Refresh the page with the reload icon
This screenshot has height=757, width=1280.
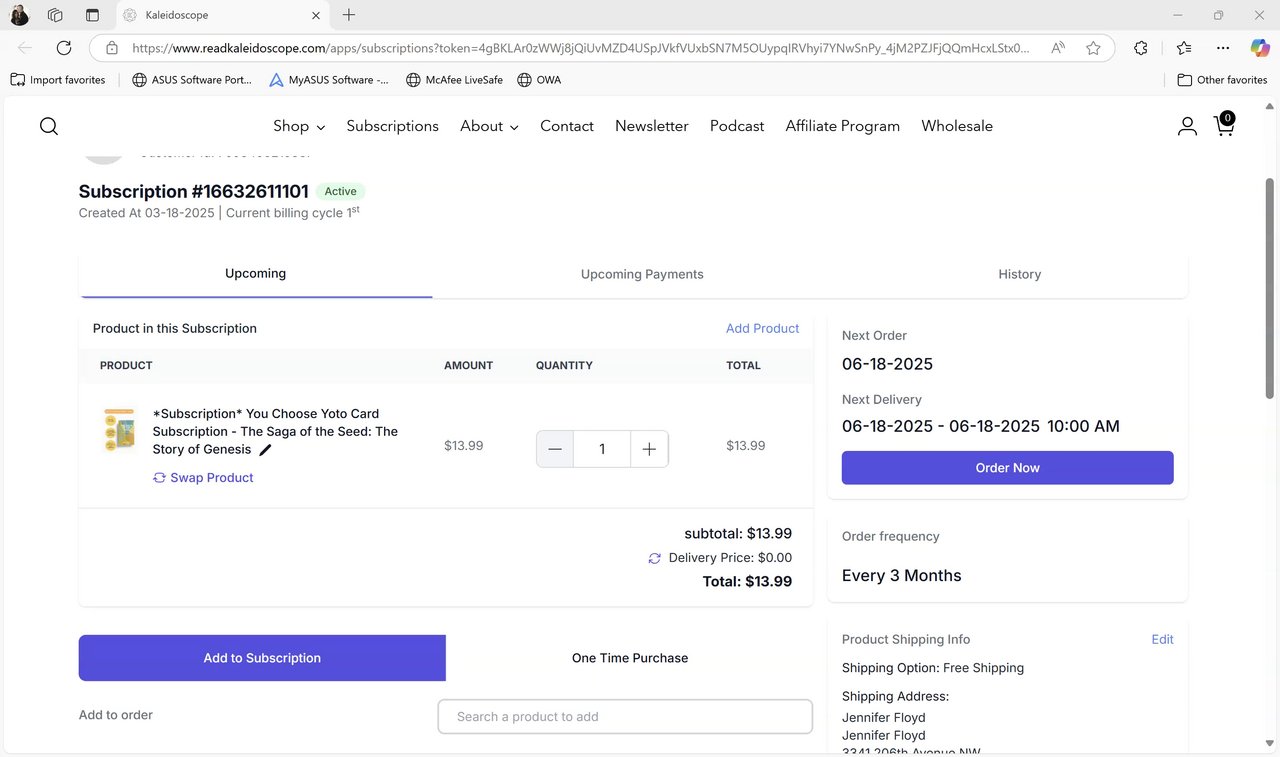64,48
